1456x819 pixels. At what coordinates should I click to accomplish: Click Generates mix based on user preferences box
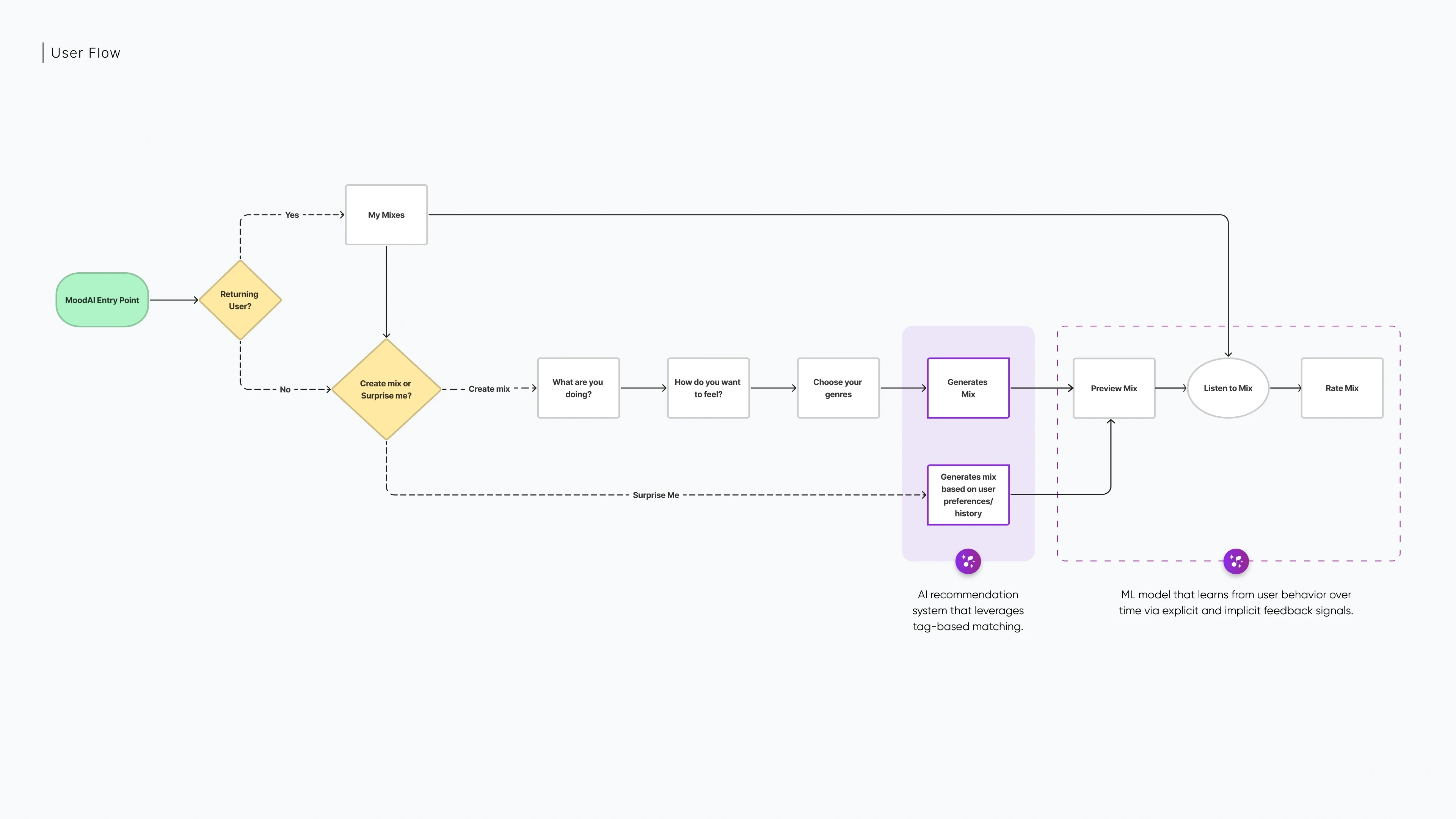click(968, 495)
